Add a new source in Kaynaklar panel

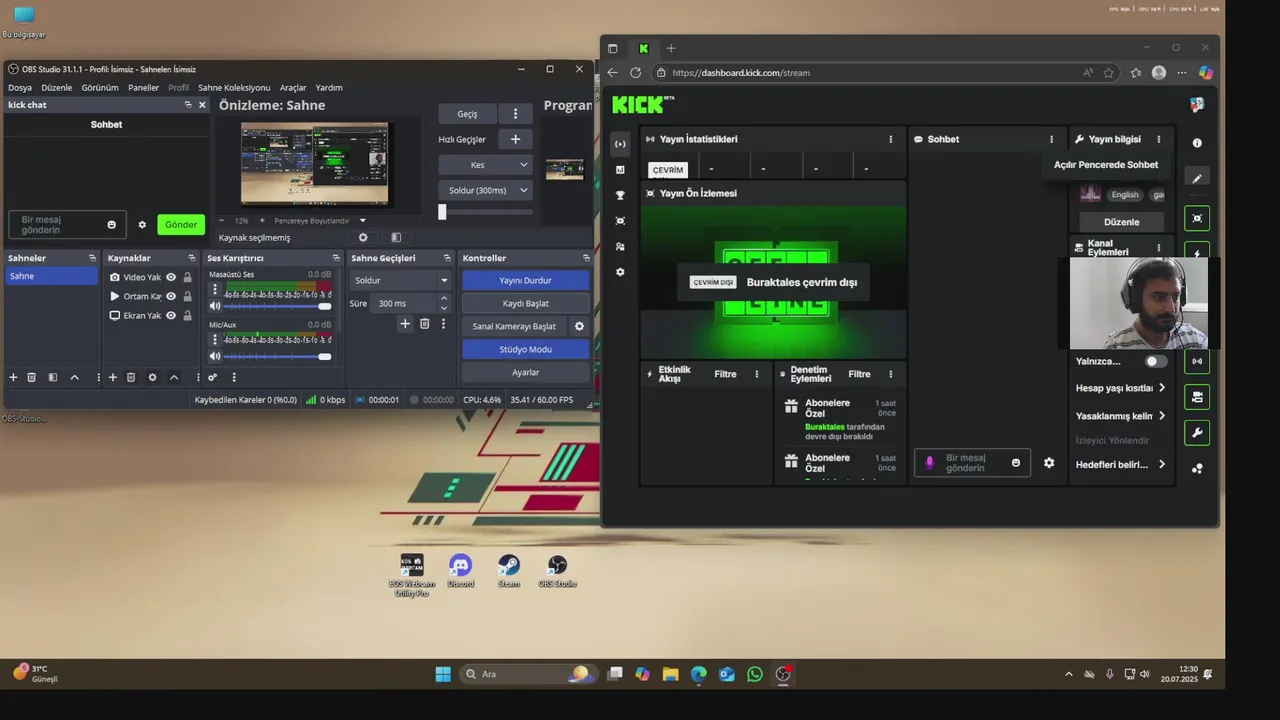(113, 377)
